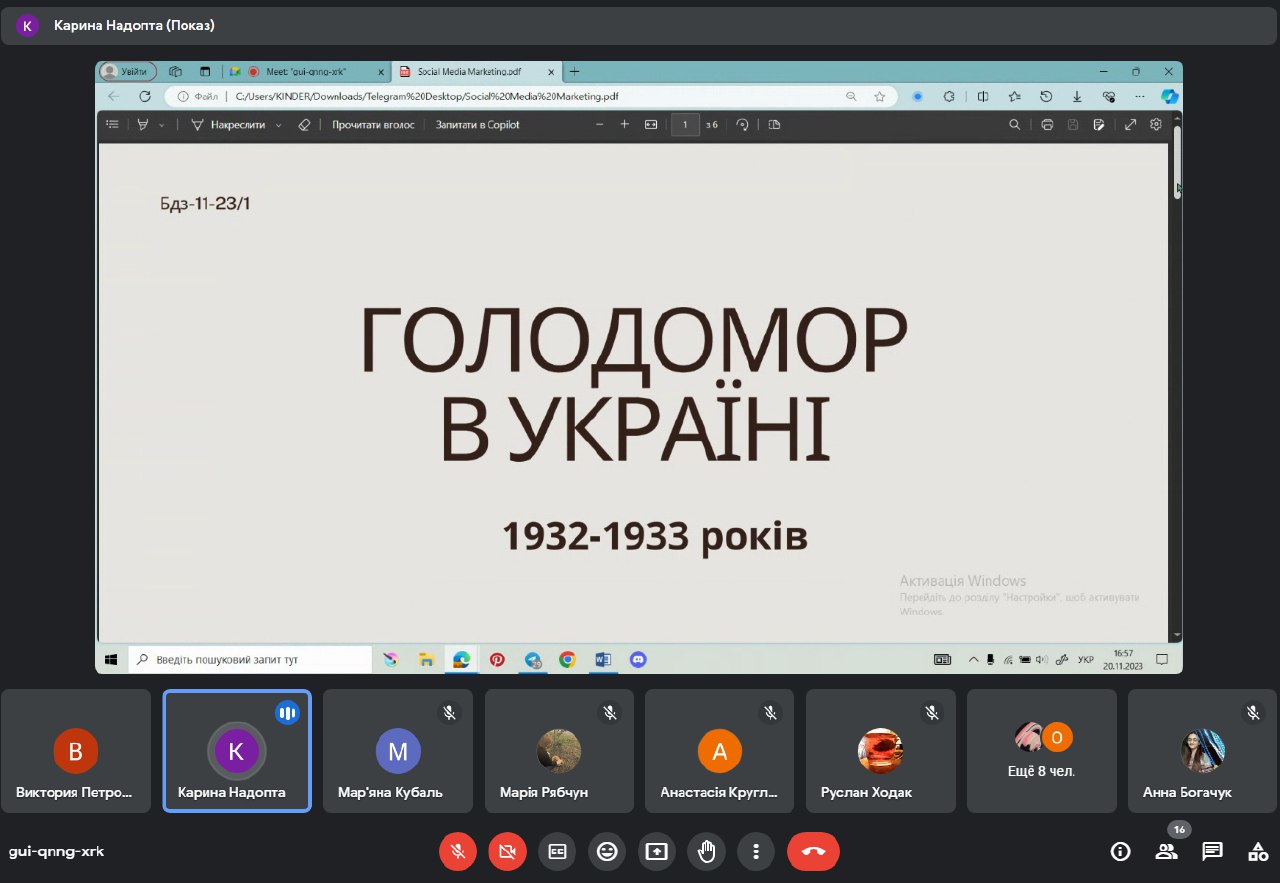This screenshot has width=1280, height=883.
Task: Click Запитати в Copilot
Action: (x=478, y=125)
